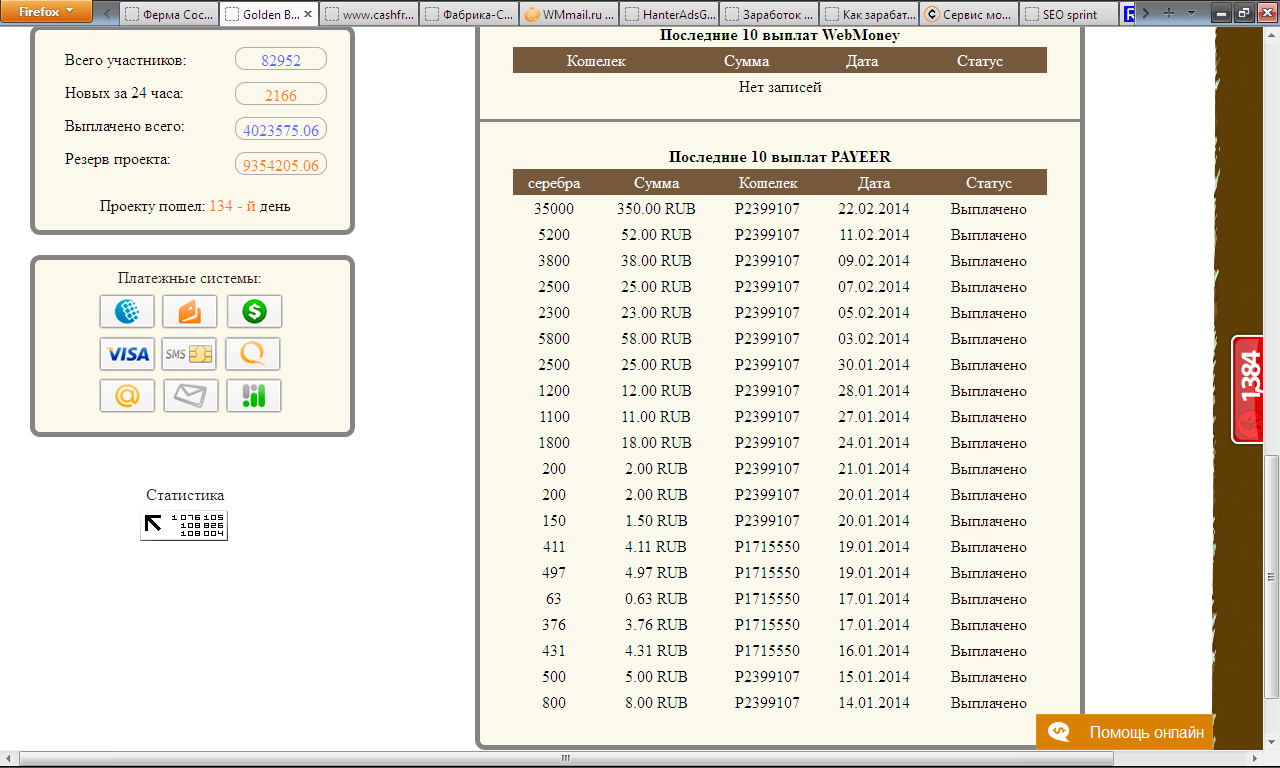This screenshot has width=1280, height=768.
Task: Open the Помощь онлайн help button
Action: pos(1125,733)
